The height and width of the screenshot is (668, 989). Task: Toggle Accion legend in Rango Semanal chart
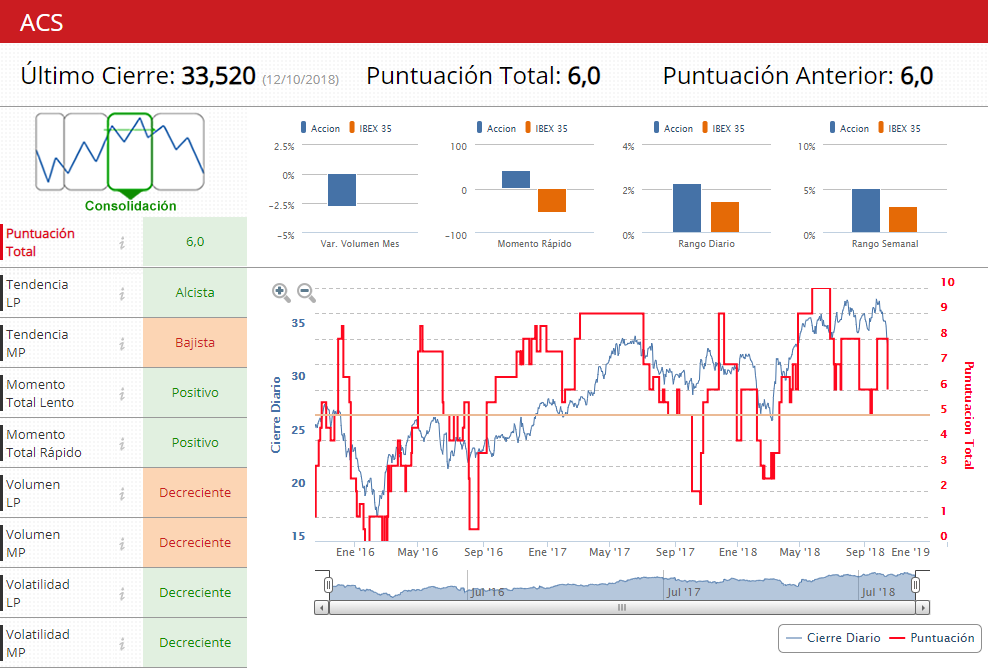click(849, 128)
